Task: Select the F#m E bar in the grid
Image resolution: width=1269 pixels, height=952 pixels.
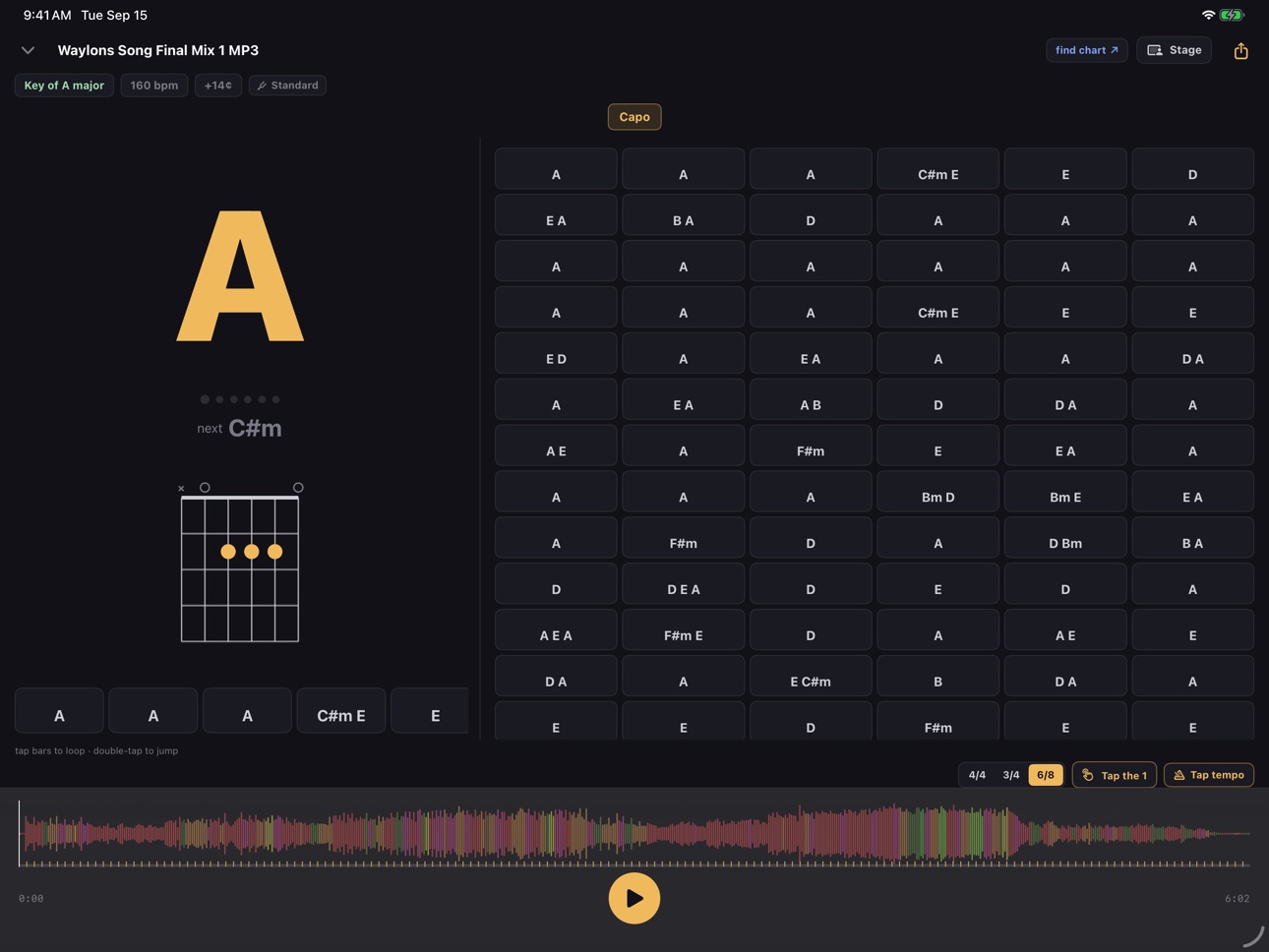Action: (x=684, y=630)
